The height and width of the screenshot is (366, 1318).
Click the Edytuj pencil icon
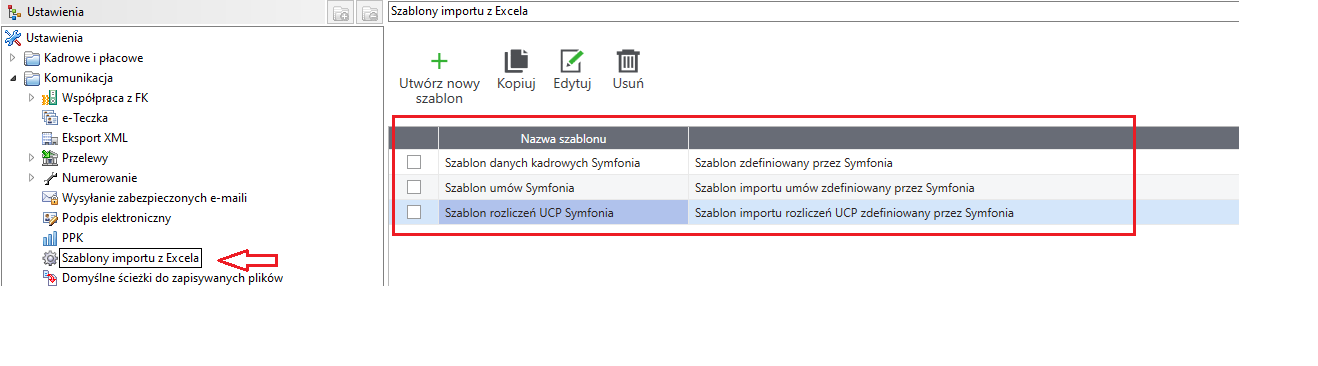point(572,60)
